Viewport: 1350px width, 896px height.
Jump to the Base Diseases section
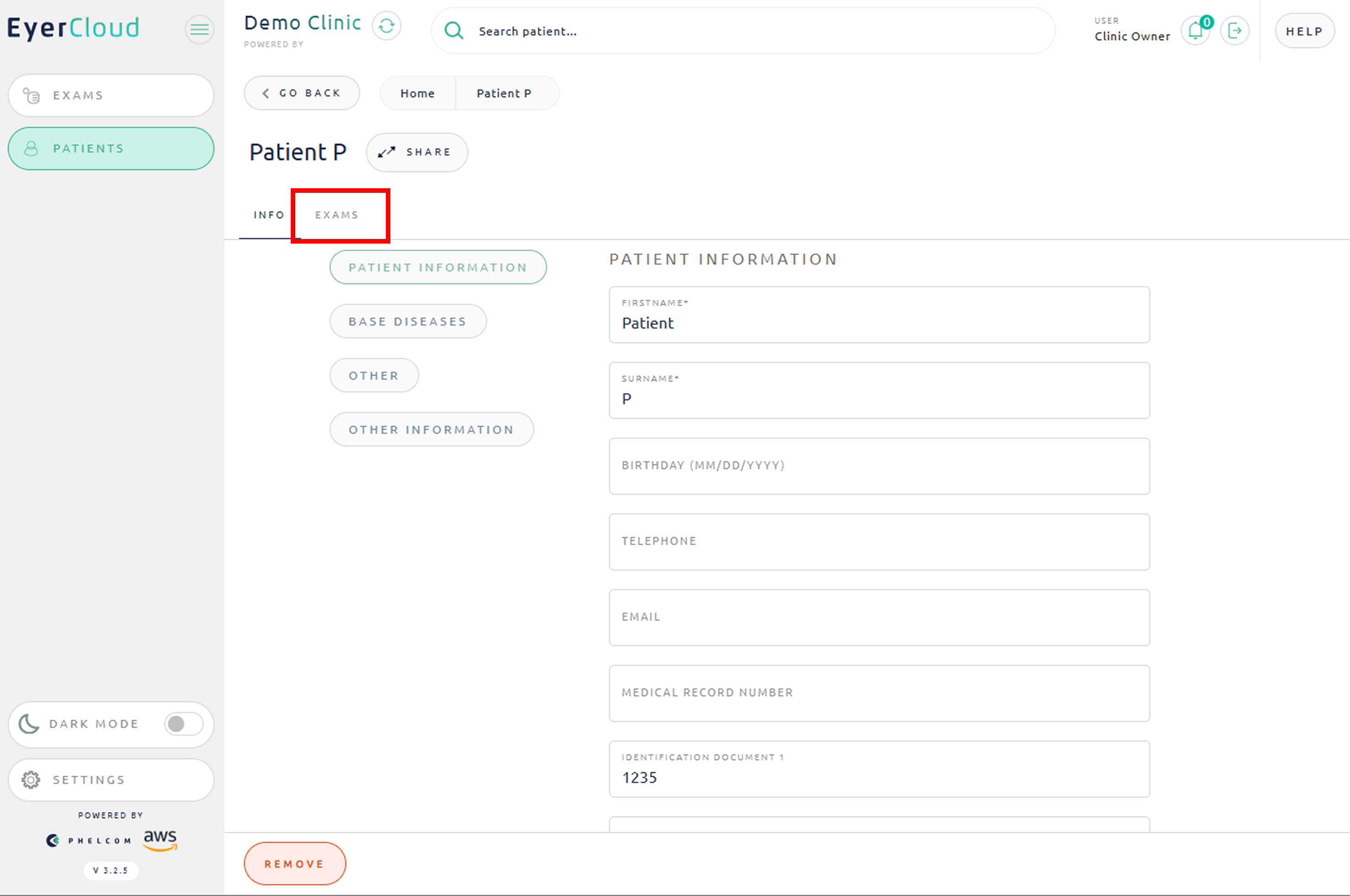pos(408,321)
